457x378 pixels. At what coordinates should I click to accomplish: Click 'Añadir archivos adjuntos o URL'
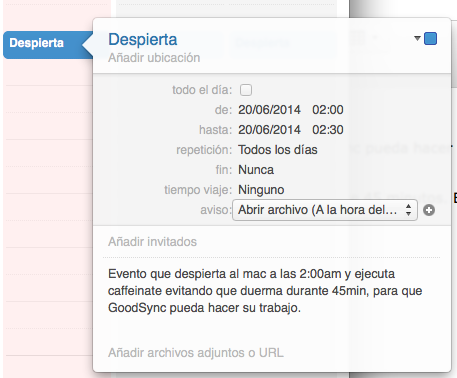coord(196,353)
